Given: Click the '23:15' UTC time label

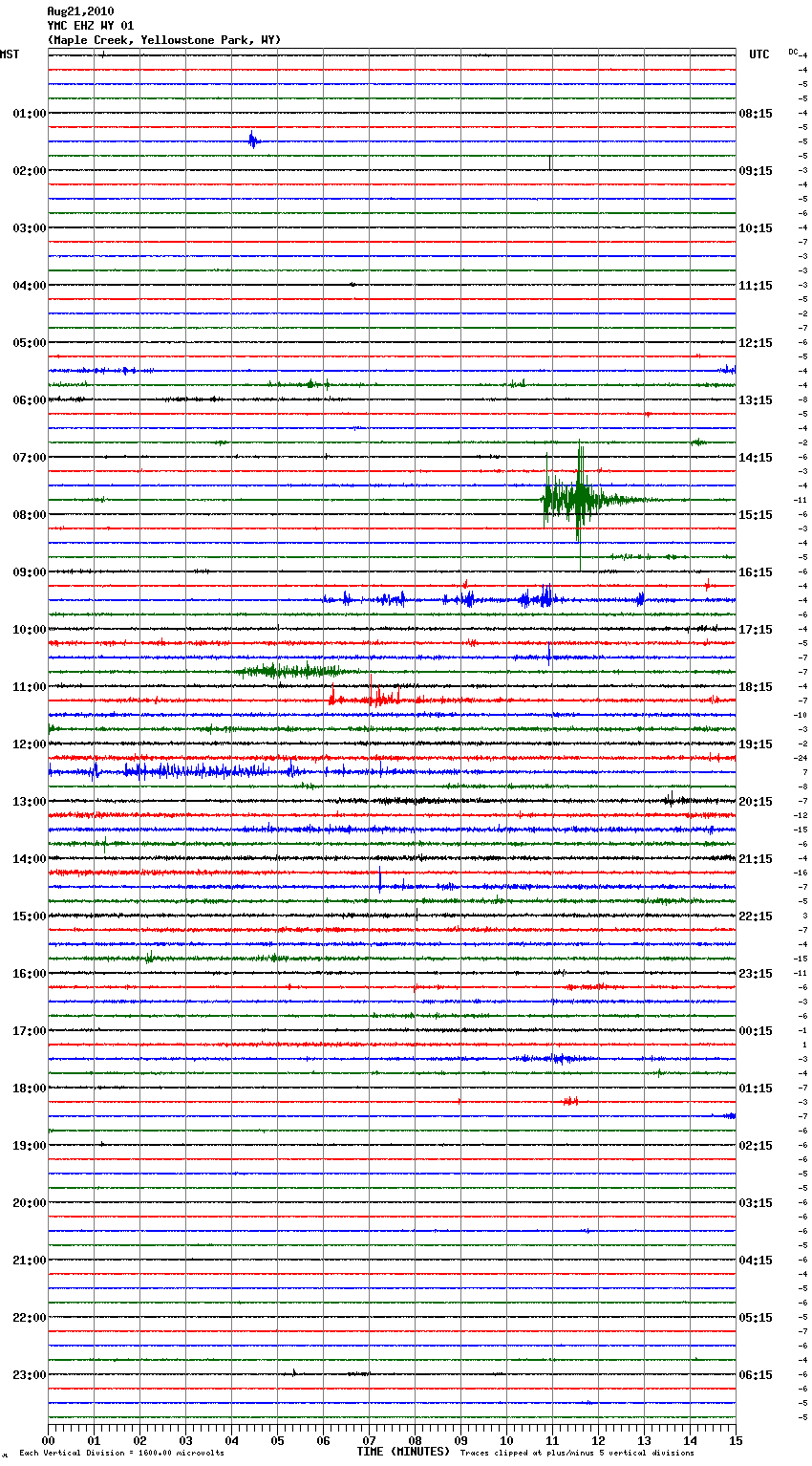Looking at the screenshot, I should (756, 974).
